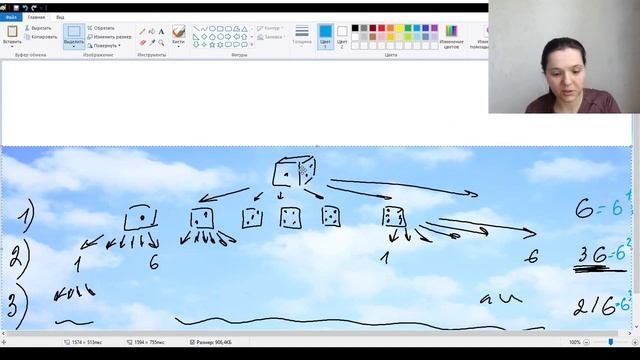Click the right arrow of horizontal scrollbar
Viewport: 640px width, 360px height.
pyautogui.click(x=629, y=333)
